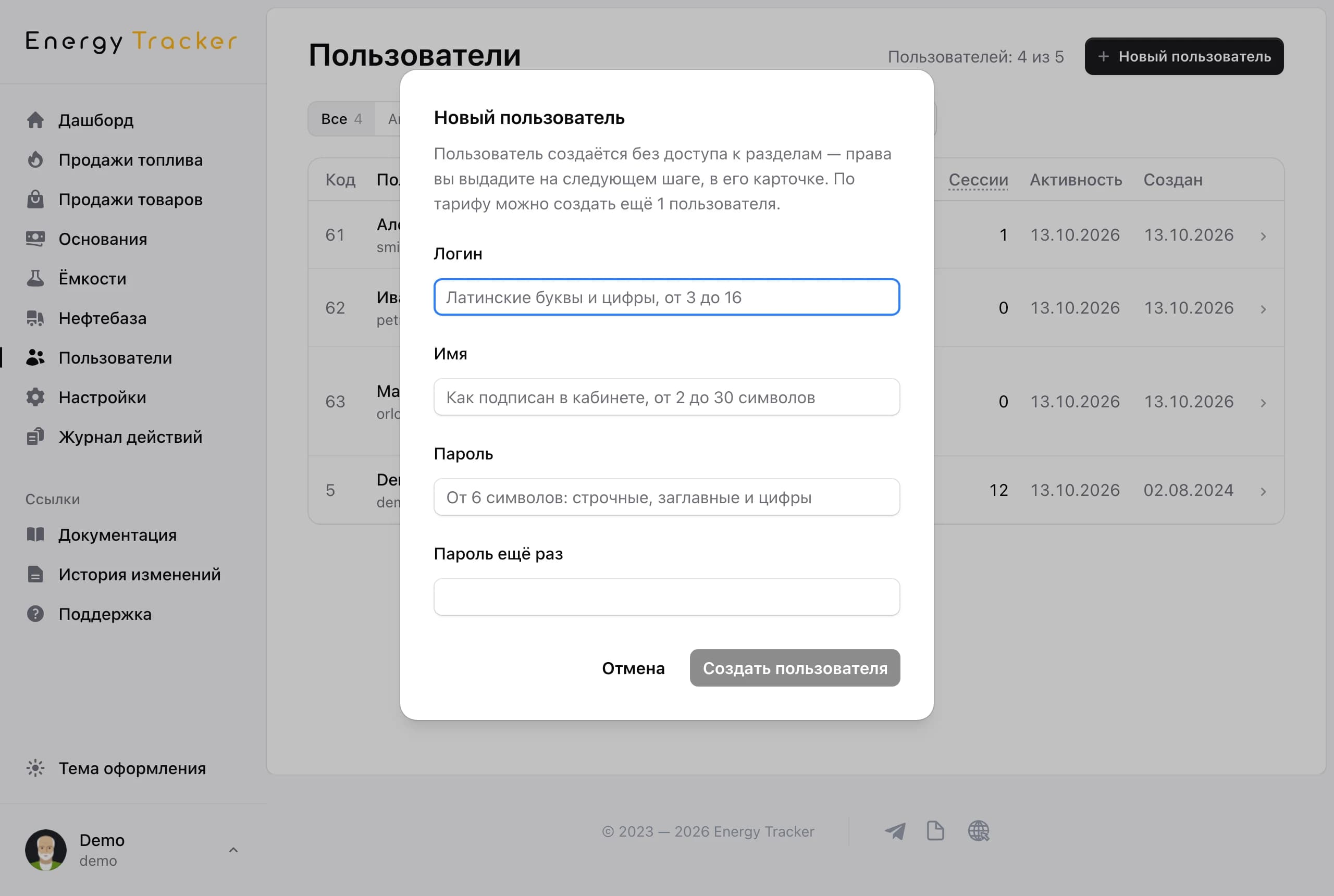Open row 63 details chevron

tap(1263, 403)
